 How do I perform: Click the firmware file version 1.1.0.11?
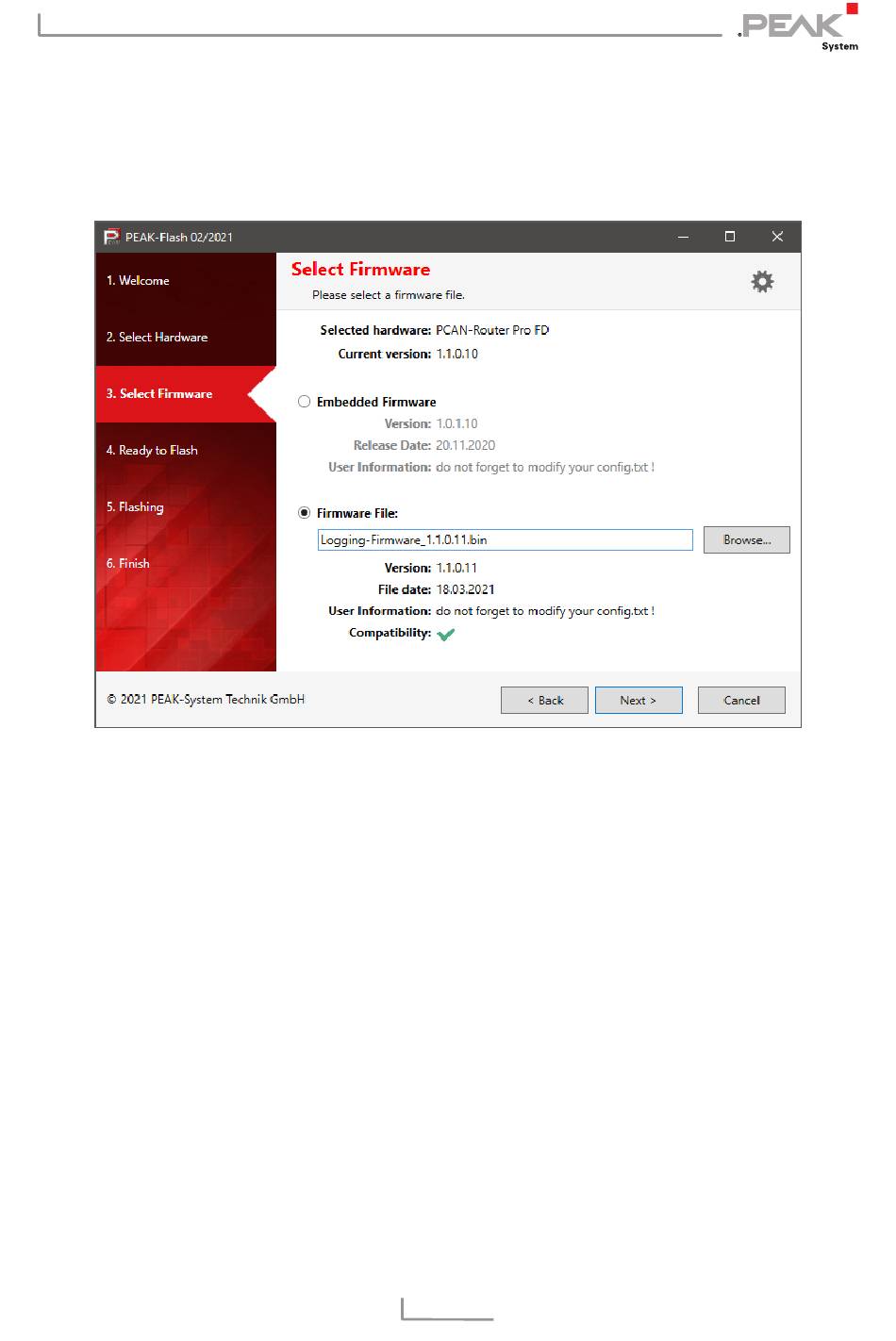456,568
